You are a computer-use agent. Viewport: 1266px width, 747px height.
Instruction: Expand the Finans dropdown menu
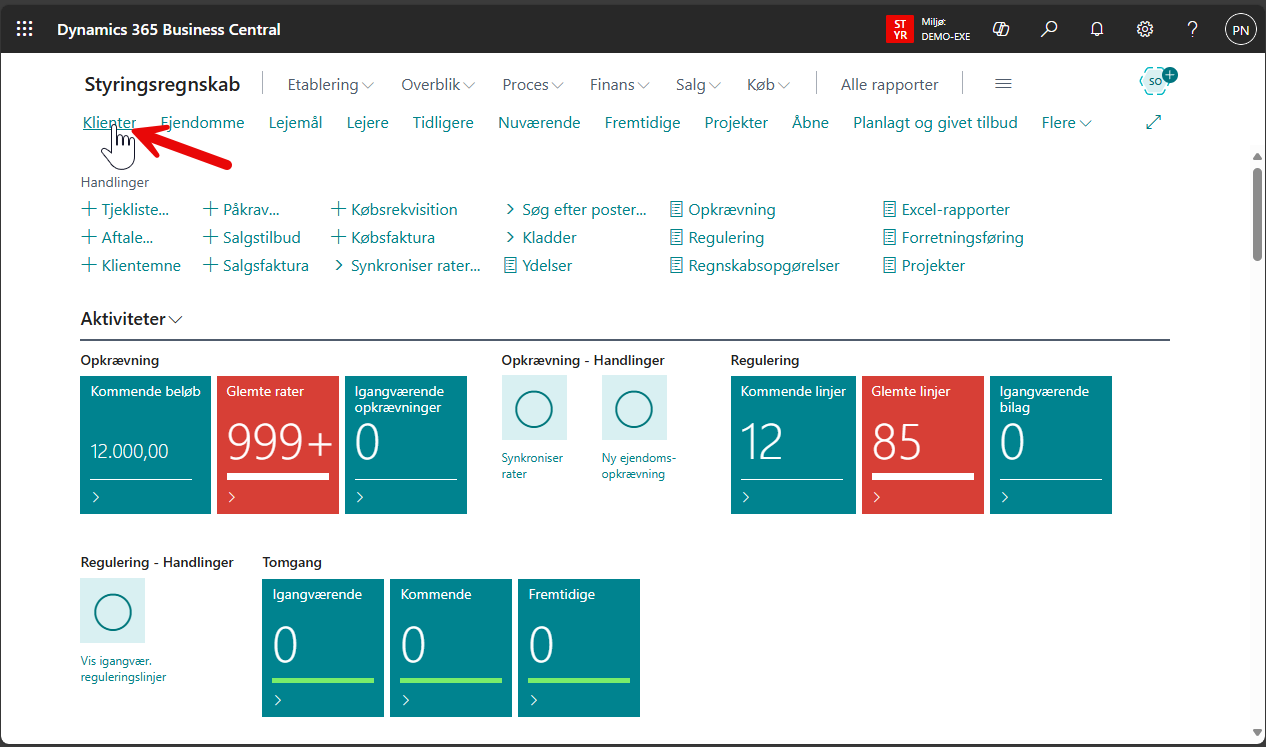click(619, 85)
